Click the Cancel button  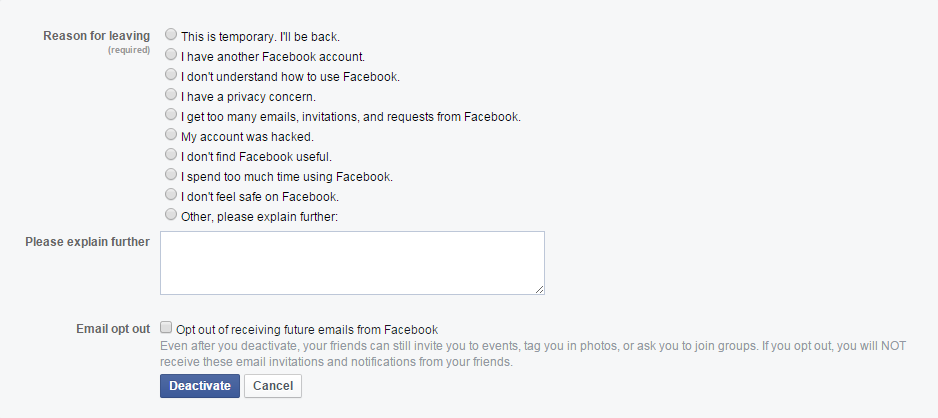point(272,386)
